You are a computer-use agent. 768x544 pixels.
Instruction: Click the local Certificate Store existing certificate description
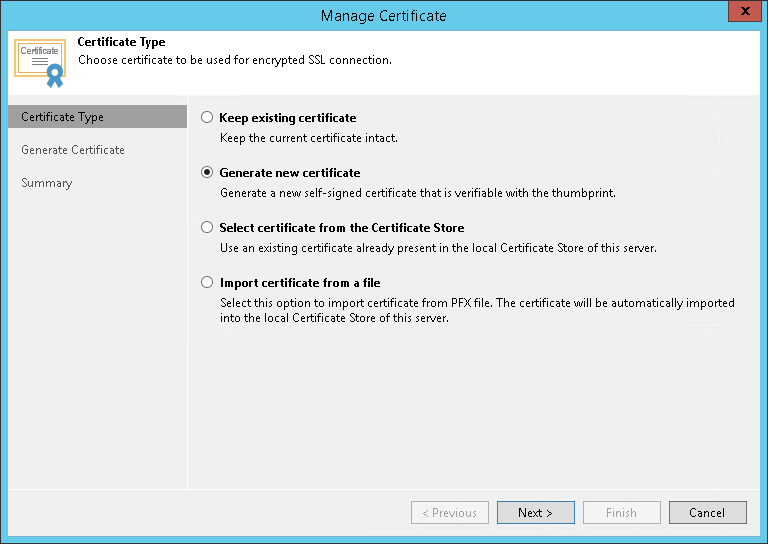point(438,248)
